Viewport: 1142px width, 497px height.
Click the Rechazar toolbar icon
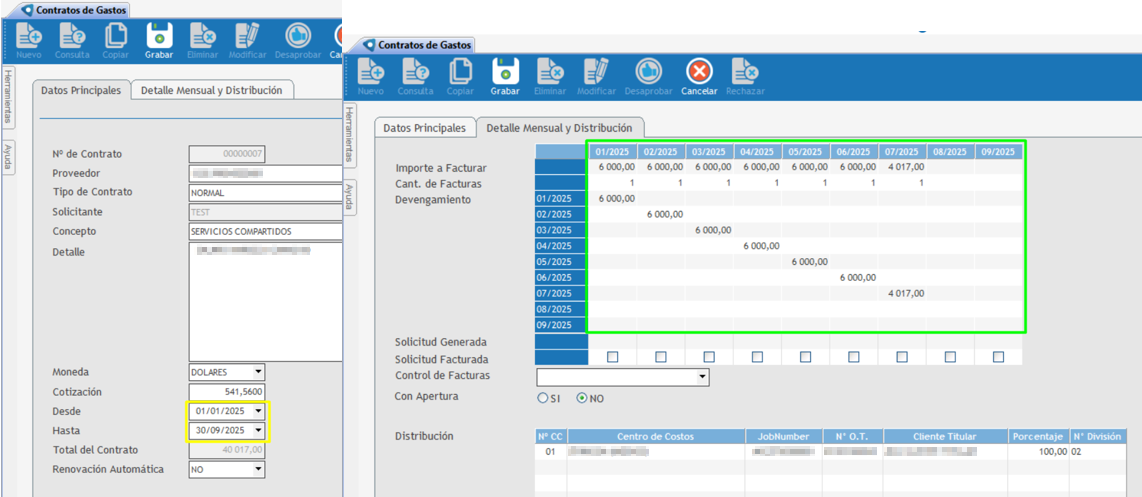745,73
